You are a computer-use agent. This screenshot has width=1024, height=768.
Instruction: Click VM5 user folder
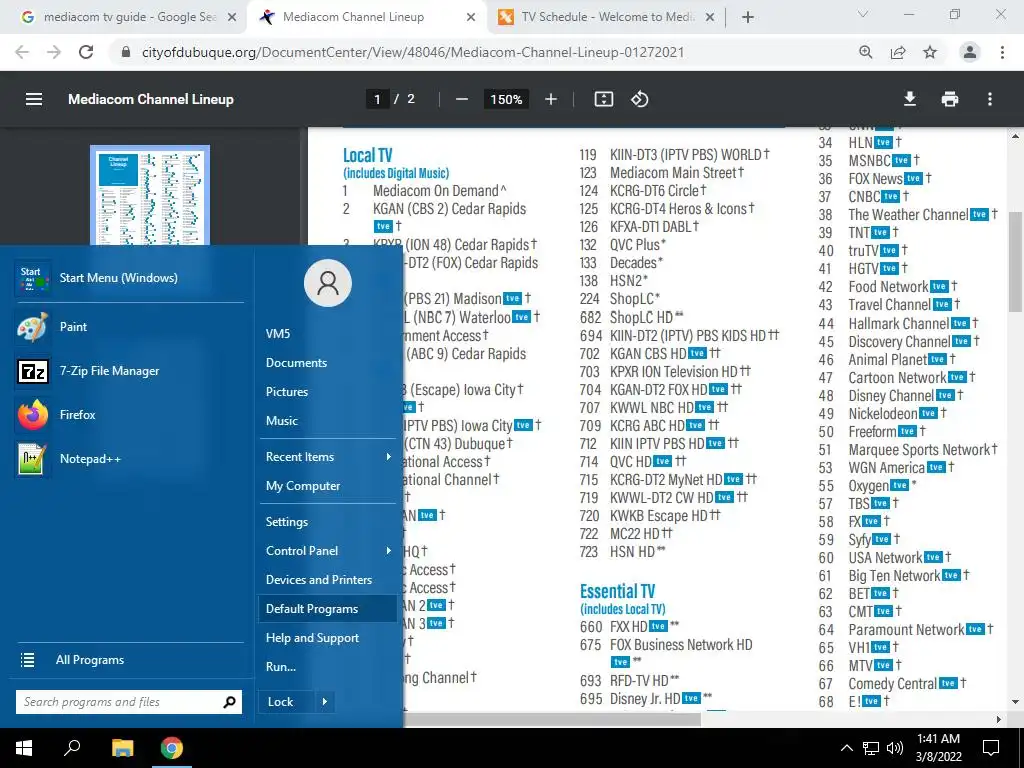[x=278, y=334]
